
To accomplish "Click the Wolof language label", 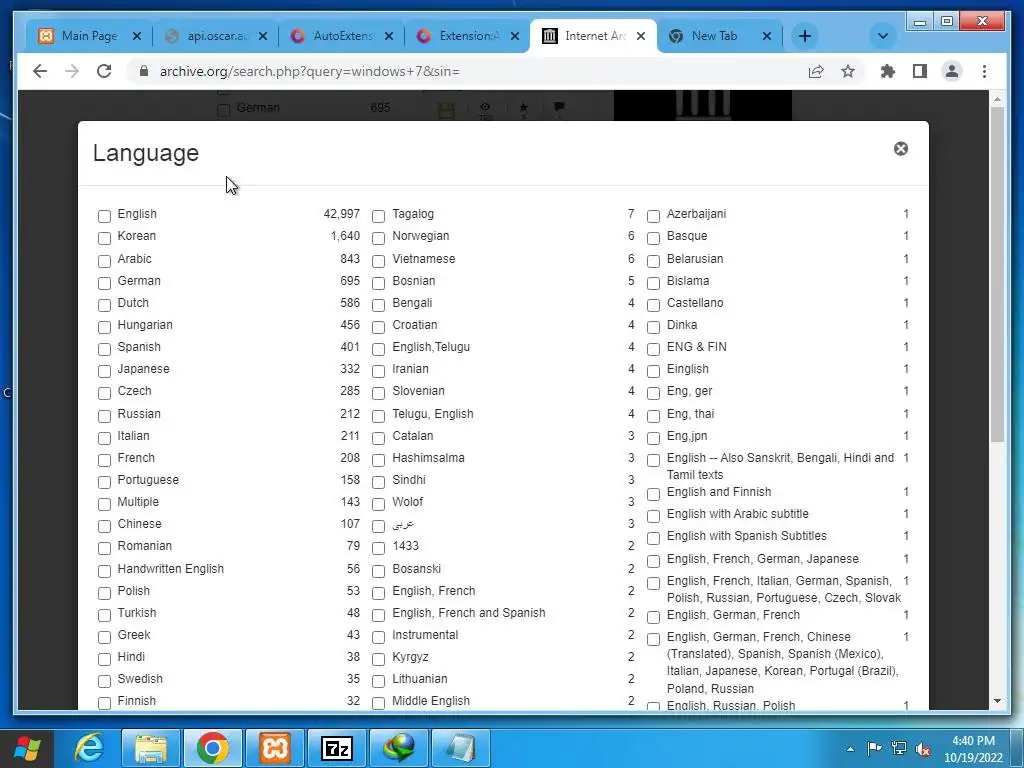I will tap(408, 502).
